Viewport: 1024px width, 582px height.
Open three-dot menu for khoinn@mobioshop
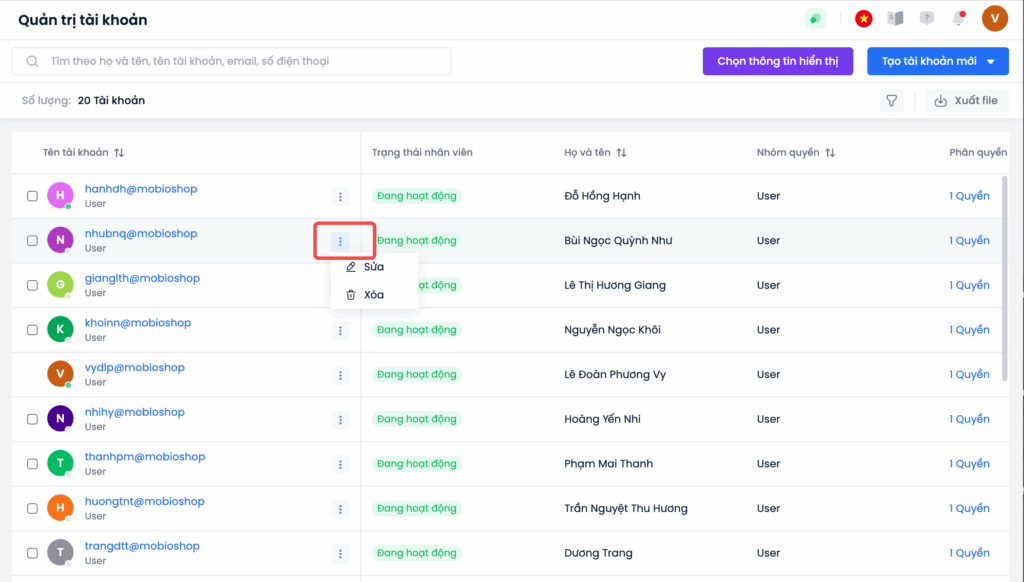tap(340, 331)
